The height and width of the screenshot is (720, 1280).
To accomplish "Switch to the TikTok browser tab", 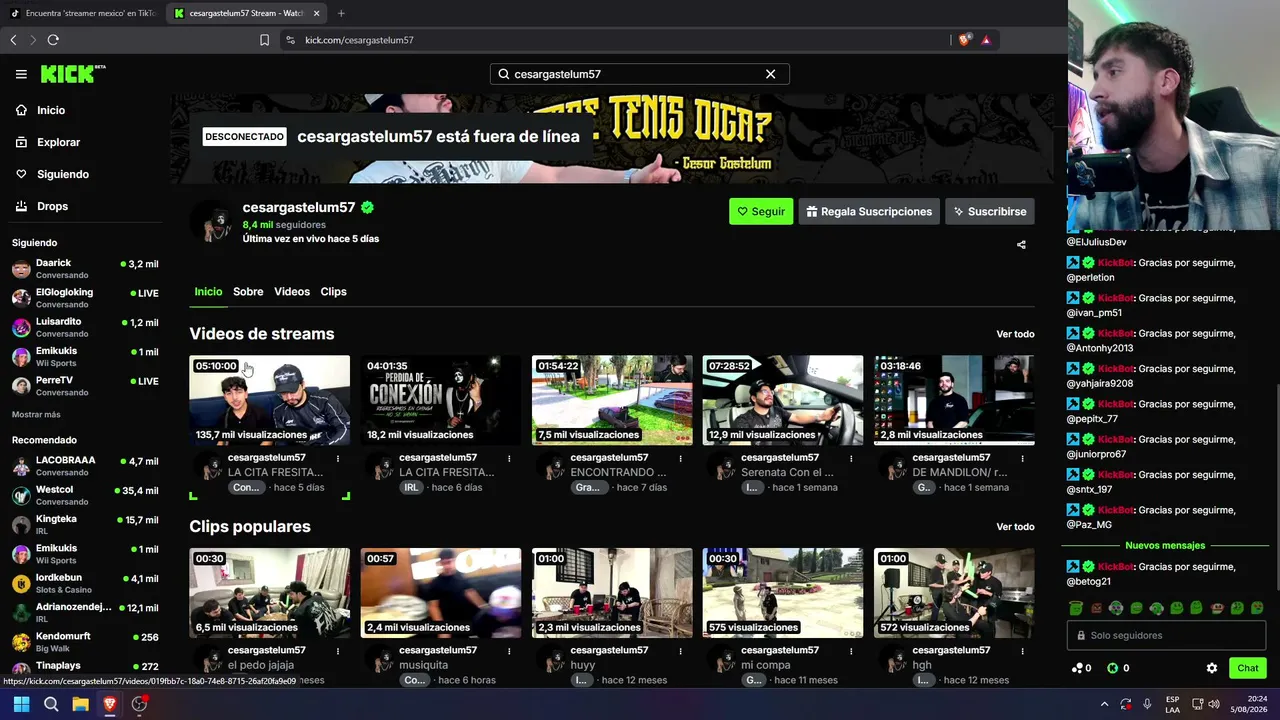I will [x=82, y=13].
